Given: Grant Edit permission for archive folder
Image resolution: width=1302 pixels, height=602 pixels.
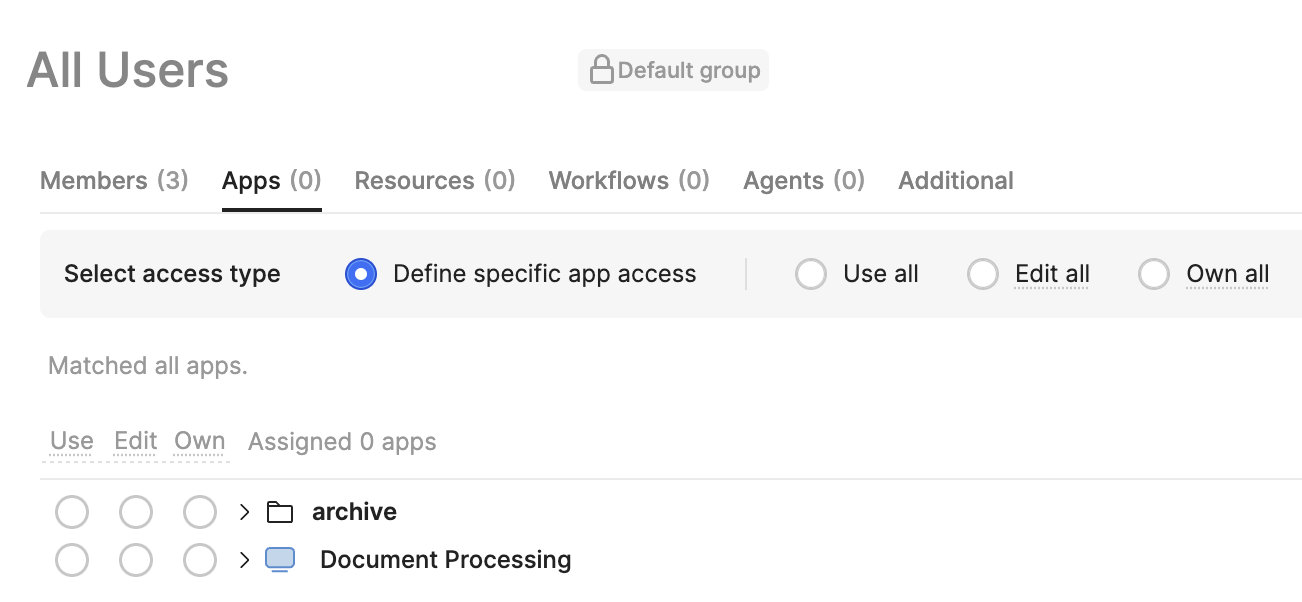Looking at the screenshot, I should (136, 512).
